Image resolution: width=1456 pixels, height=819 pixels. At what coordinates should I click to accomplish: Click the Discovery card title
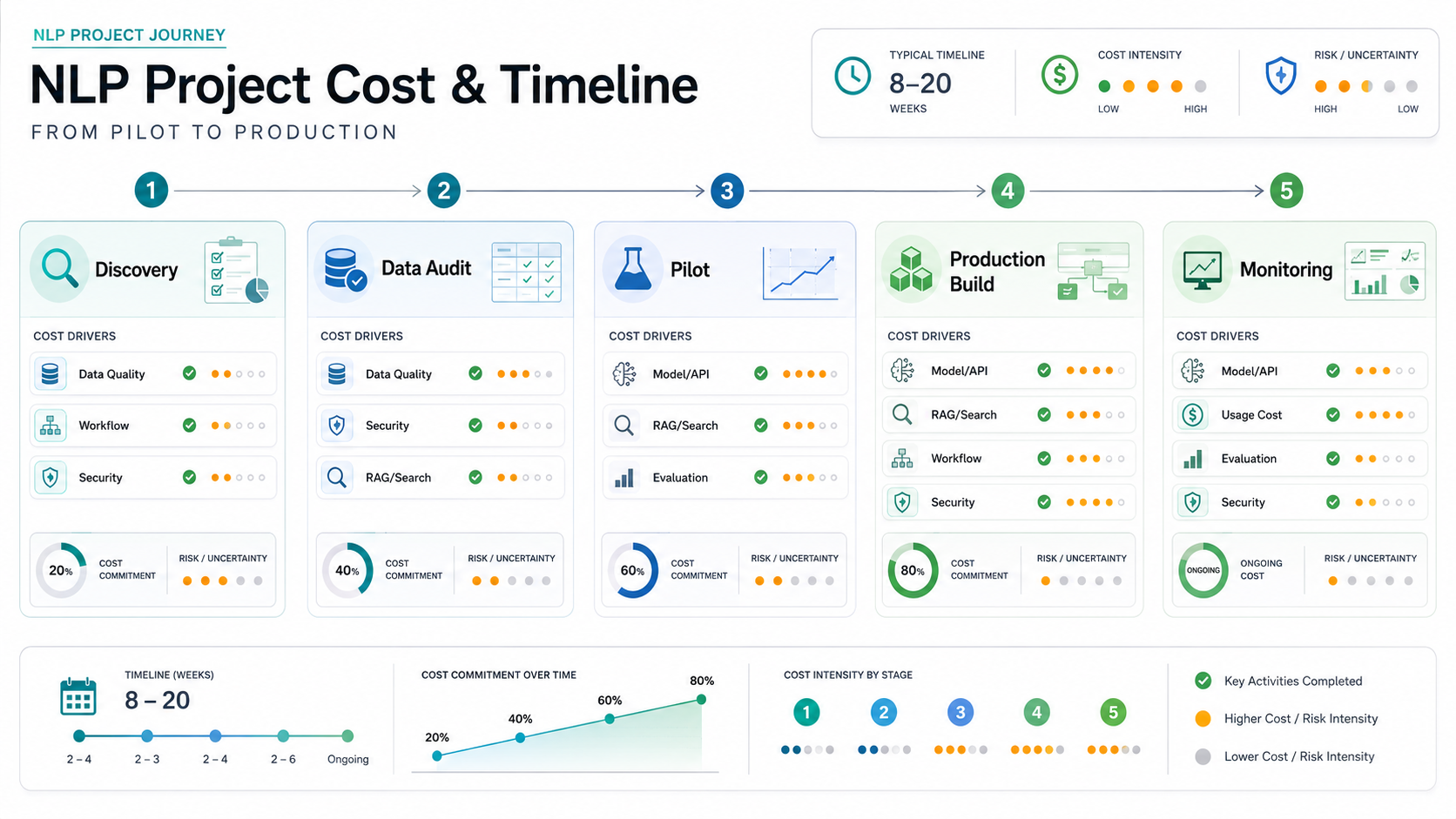click(137, 270)
